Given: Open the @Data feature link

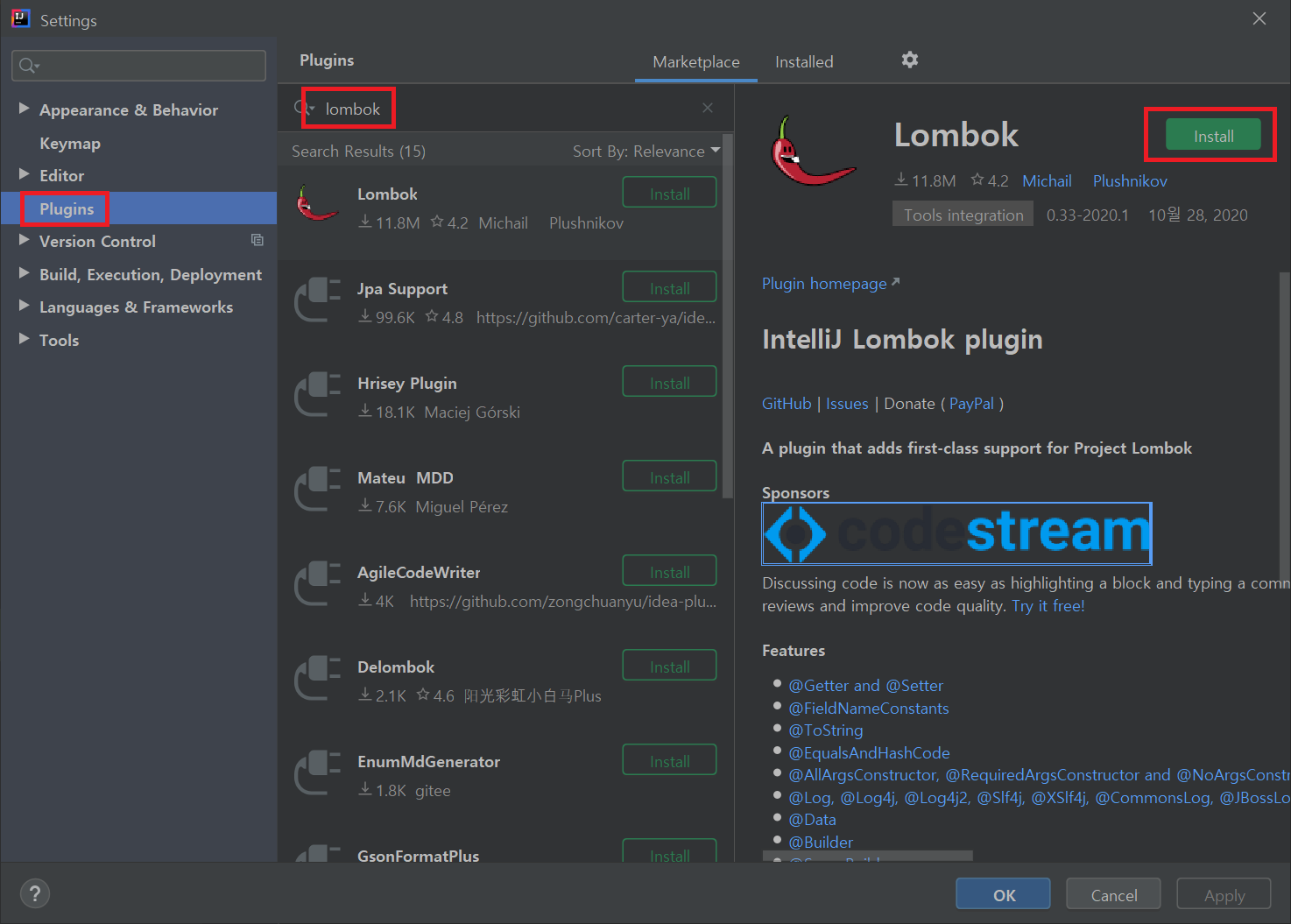Looking at the screenshot, I should click(813, 820).
